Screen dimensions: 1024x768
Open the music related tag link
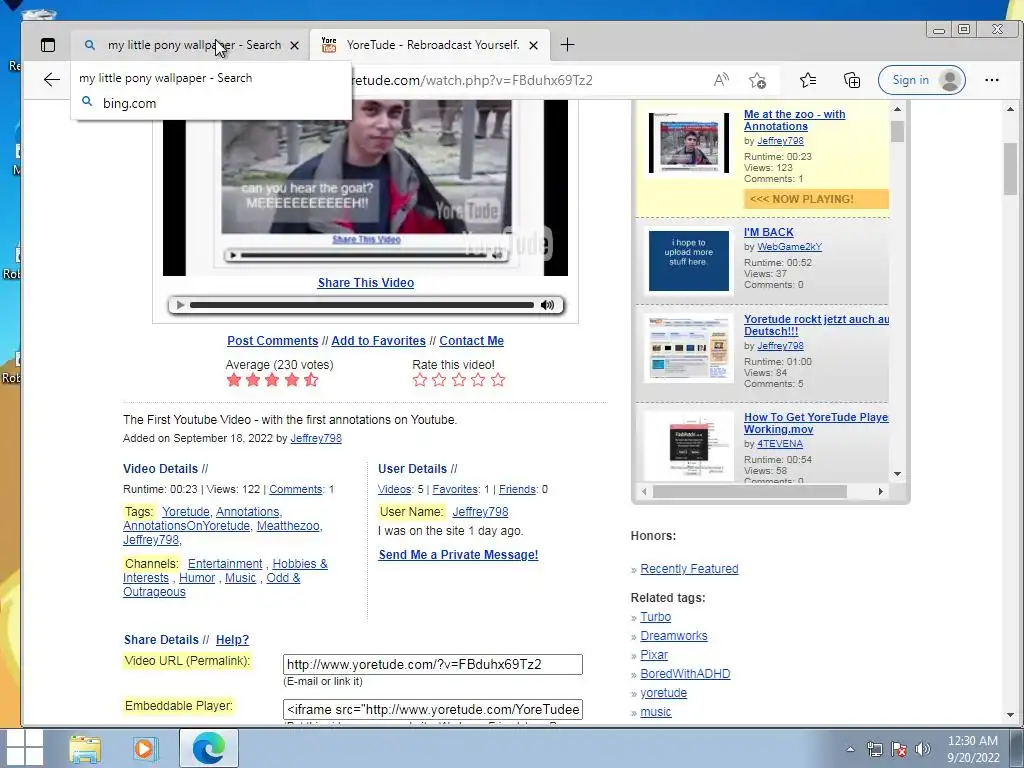tap(656, 712)
